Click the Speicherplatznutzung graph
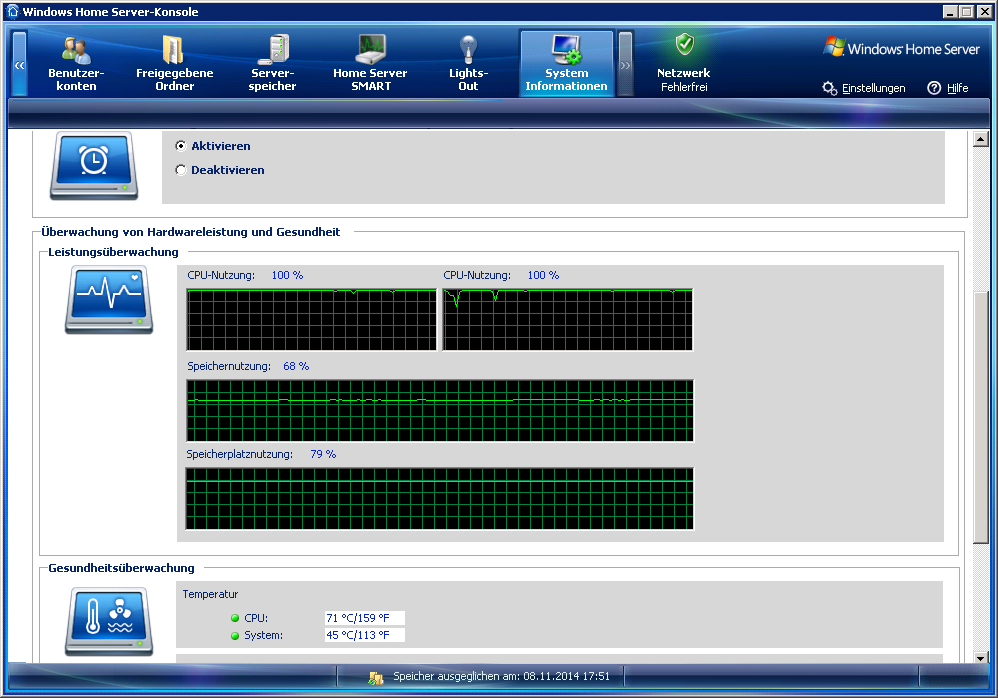 [x=440, y=498]
